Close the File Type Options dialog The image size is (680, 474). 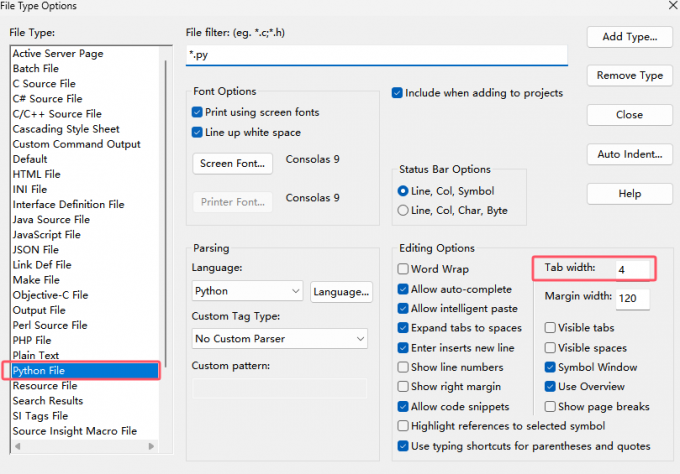629,115
